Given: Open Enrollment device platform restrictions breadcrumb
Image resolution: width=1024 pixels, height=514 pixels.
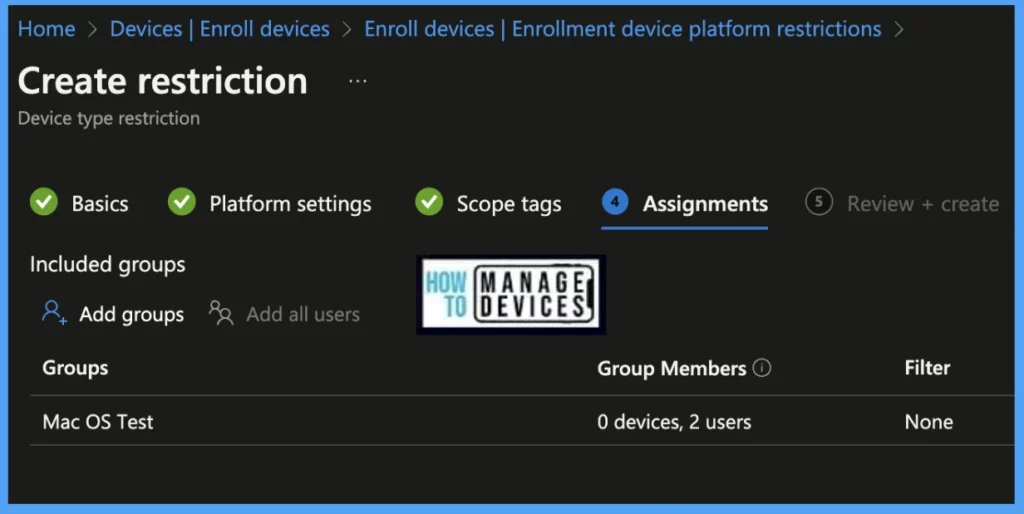Looking at the screenshot, I should (622, 29).
